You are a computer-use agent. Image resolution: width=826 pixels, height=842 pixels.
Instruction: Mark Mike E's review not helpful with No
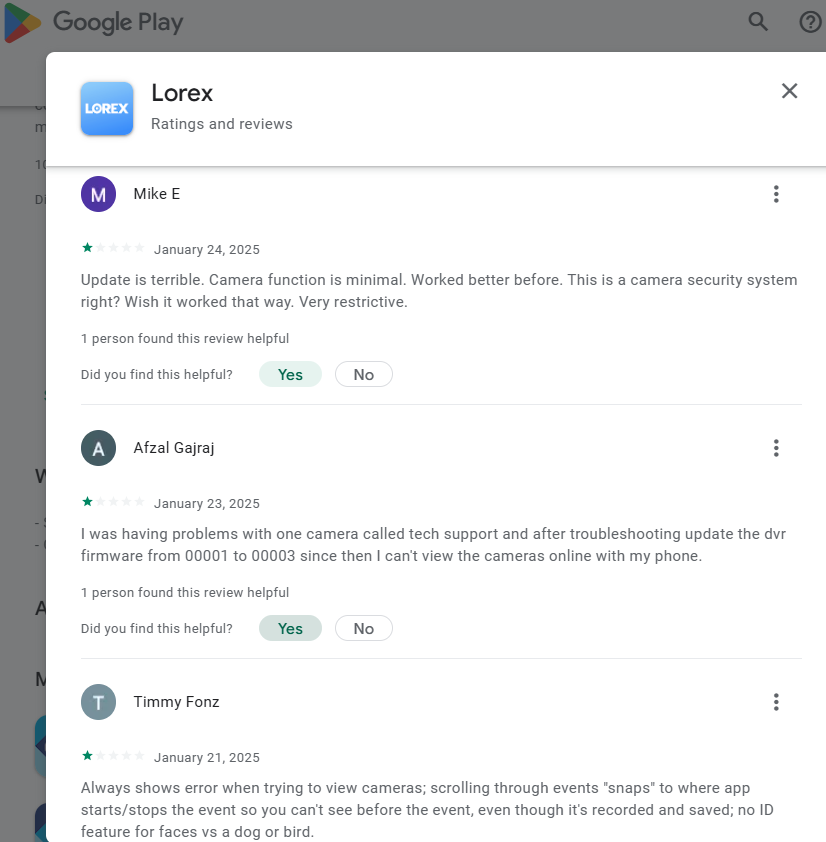364,374
